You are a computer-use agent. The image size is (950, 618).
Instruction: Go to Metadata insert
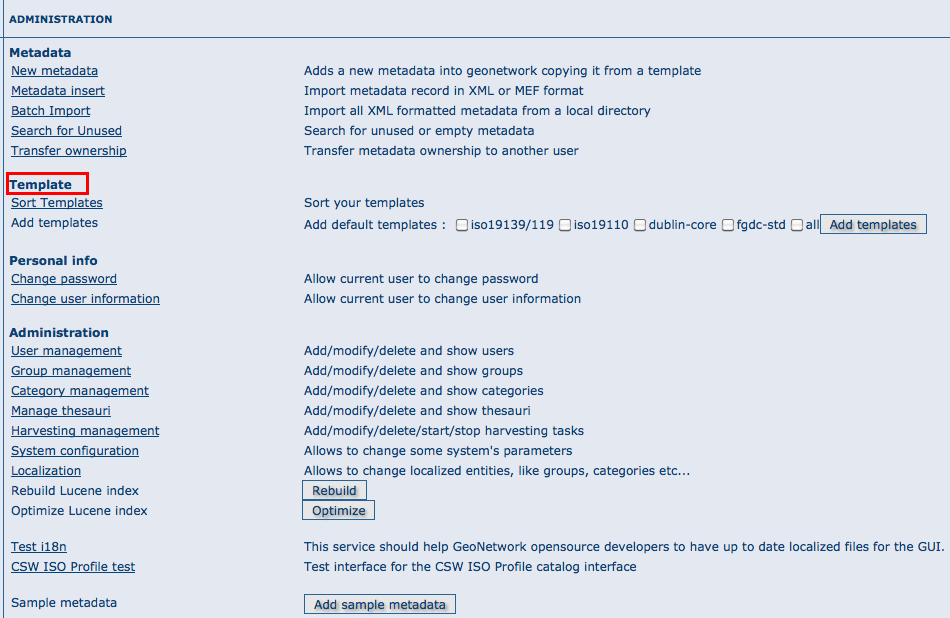pos(58,91)
